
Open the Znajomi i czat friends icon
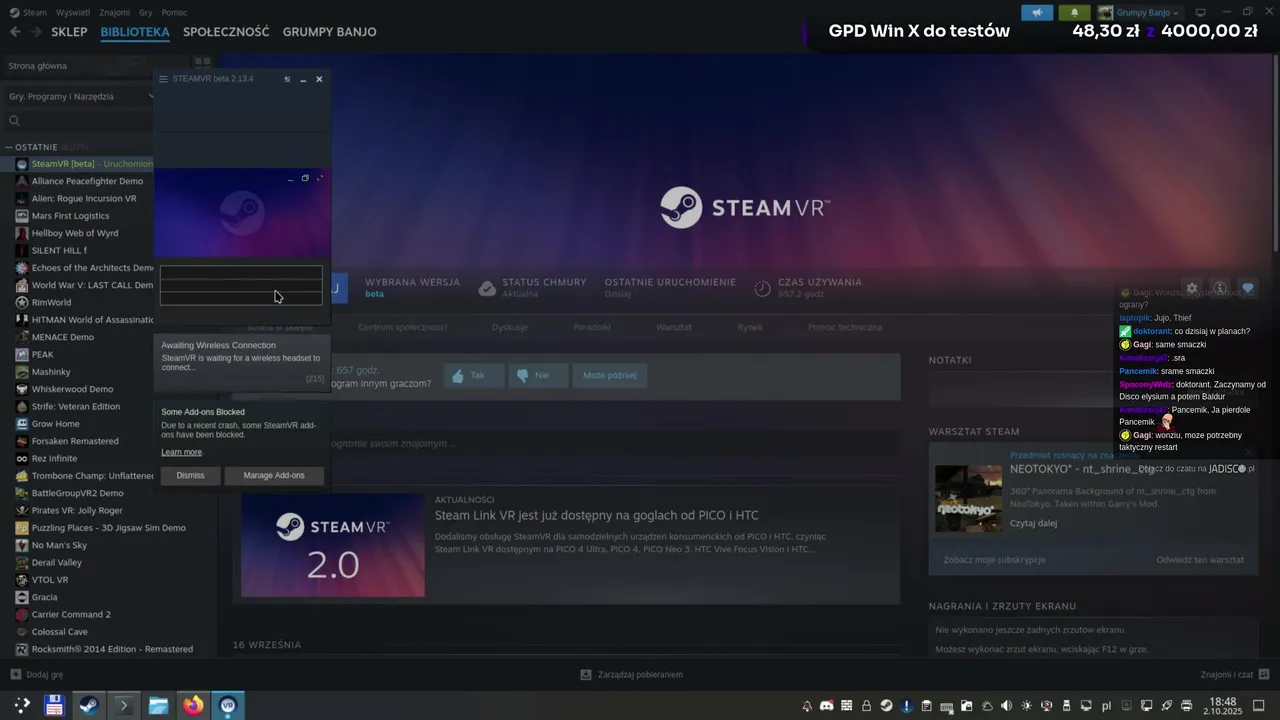click(1264, 675)
